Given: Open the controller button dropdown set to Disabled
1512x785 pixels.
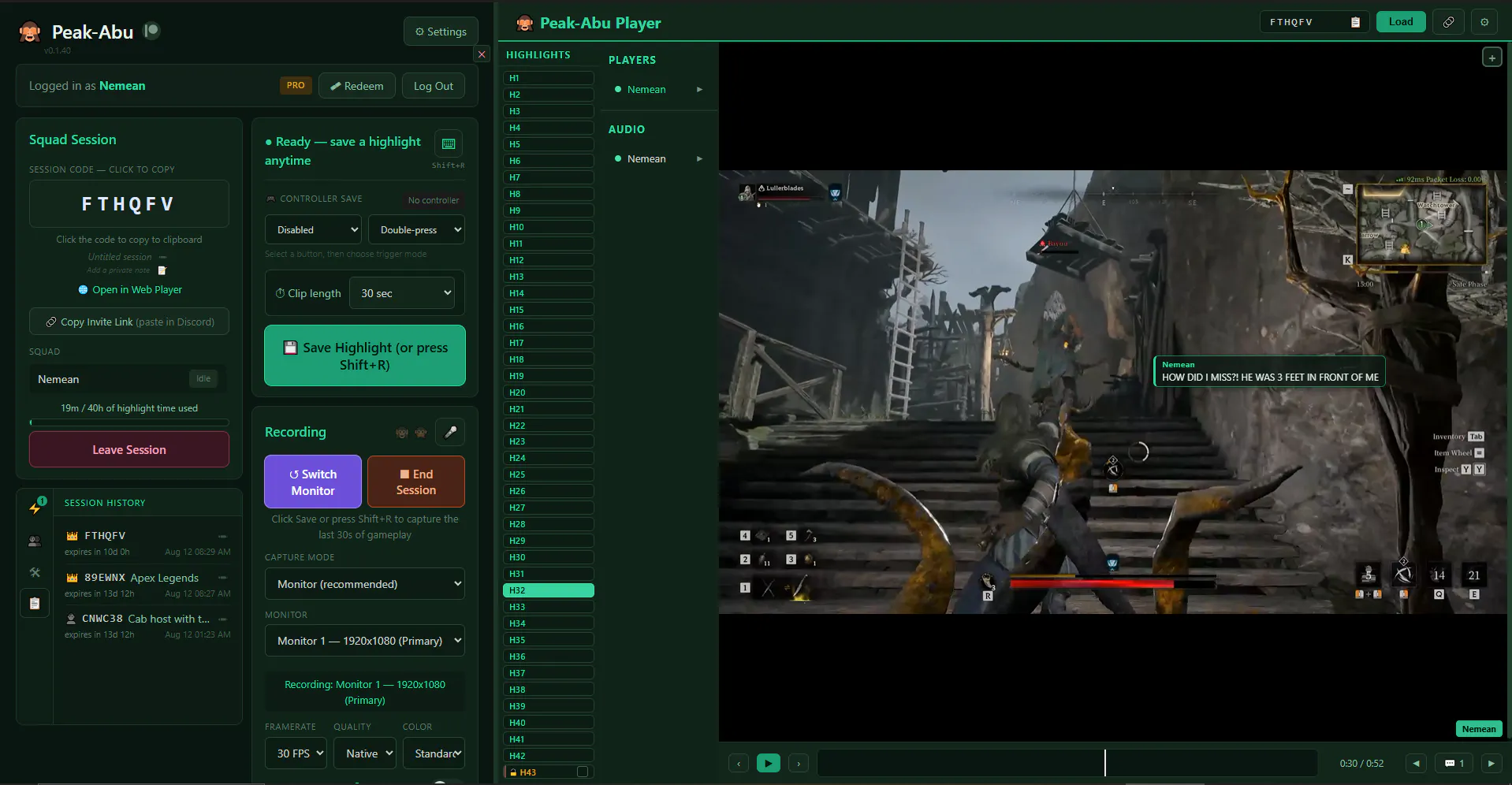Looking at the screenshot, I should pyautogui.click(x=313, y=230).
